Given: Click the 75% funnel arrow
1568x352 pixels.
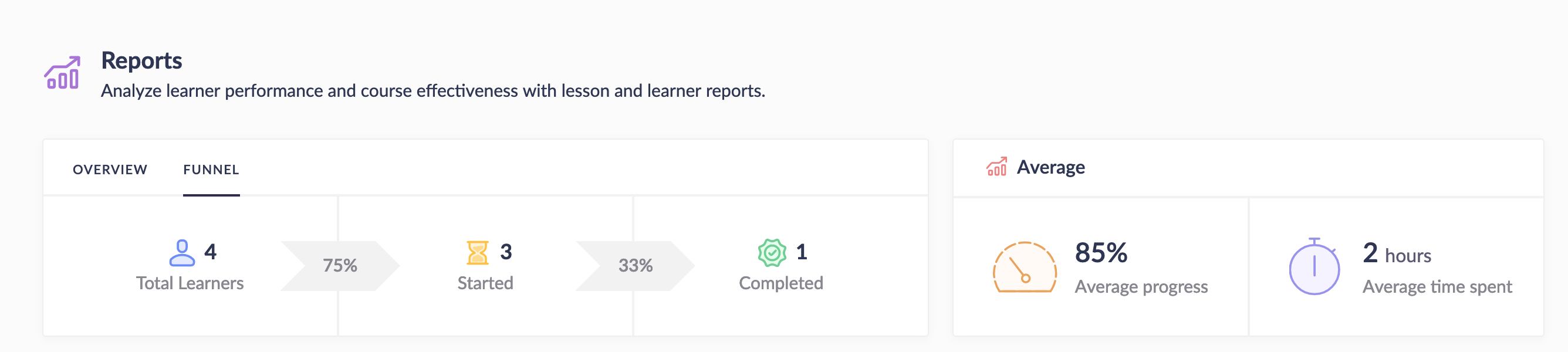Looking at the screenshot, I should tap(339, 266).
